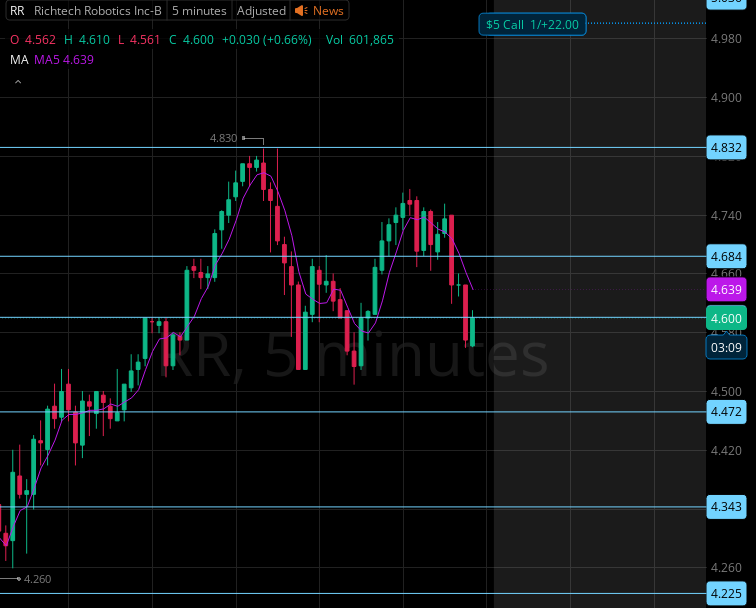Select the 4.832 price line label

tap(726, 148)
